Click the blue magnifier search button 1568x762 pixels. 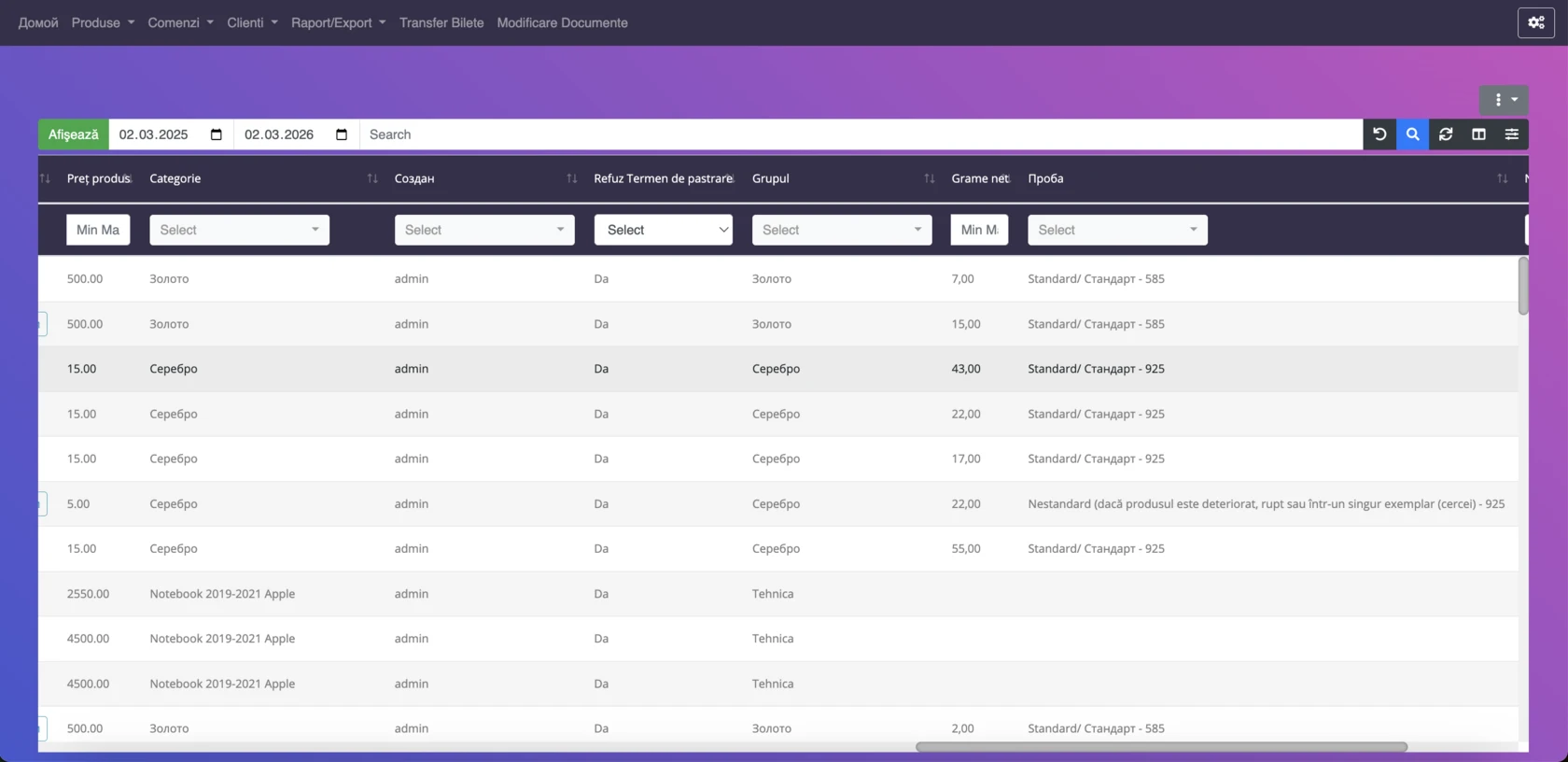click(x=1412, y=134)
